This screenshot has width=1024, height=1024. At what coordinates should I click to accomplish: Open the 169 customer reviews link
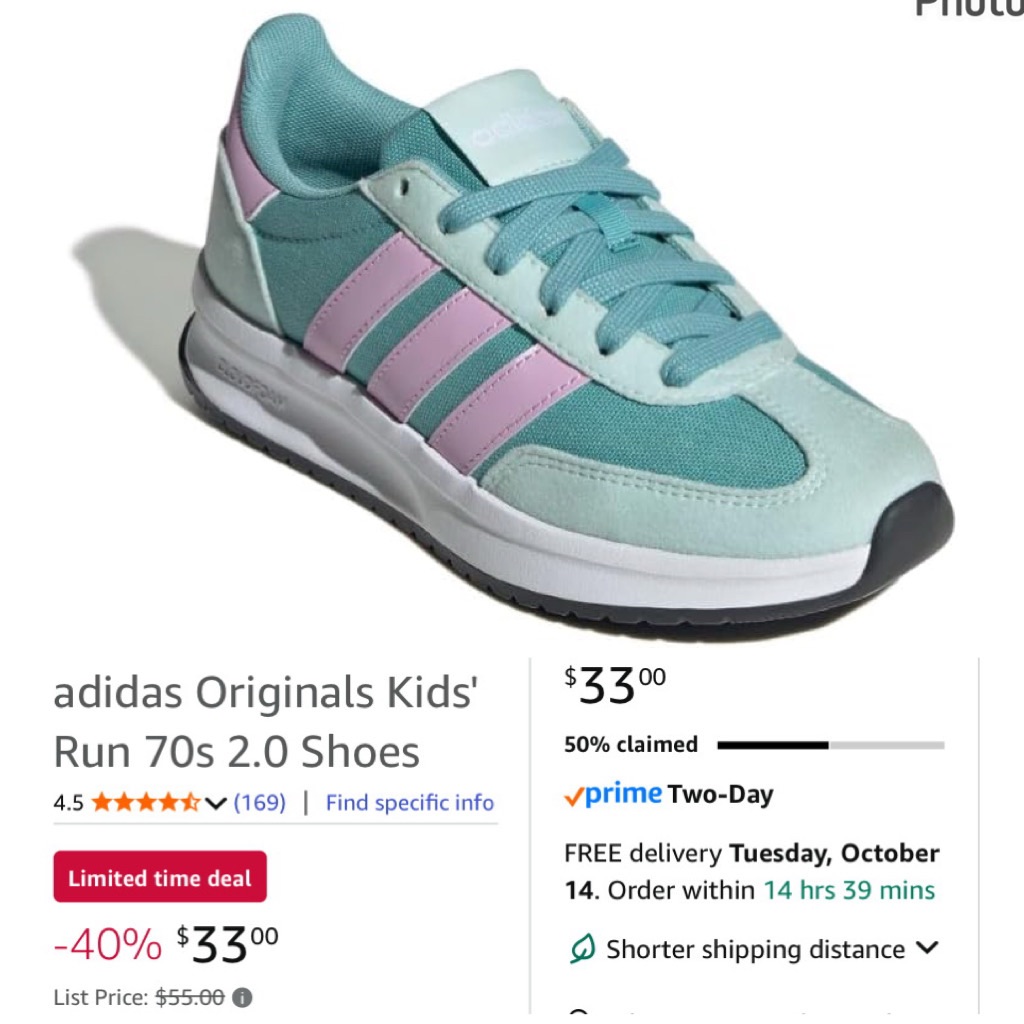260,803
